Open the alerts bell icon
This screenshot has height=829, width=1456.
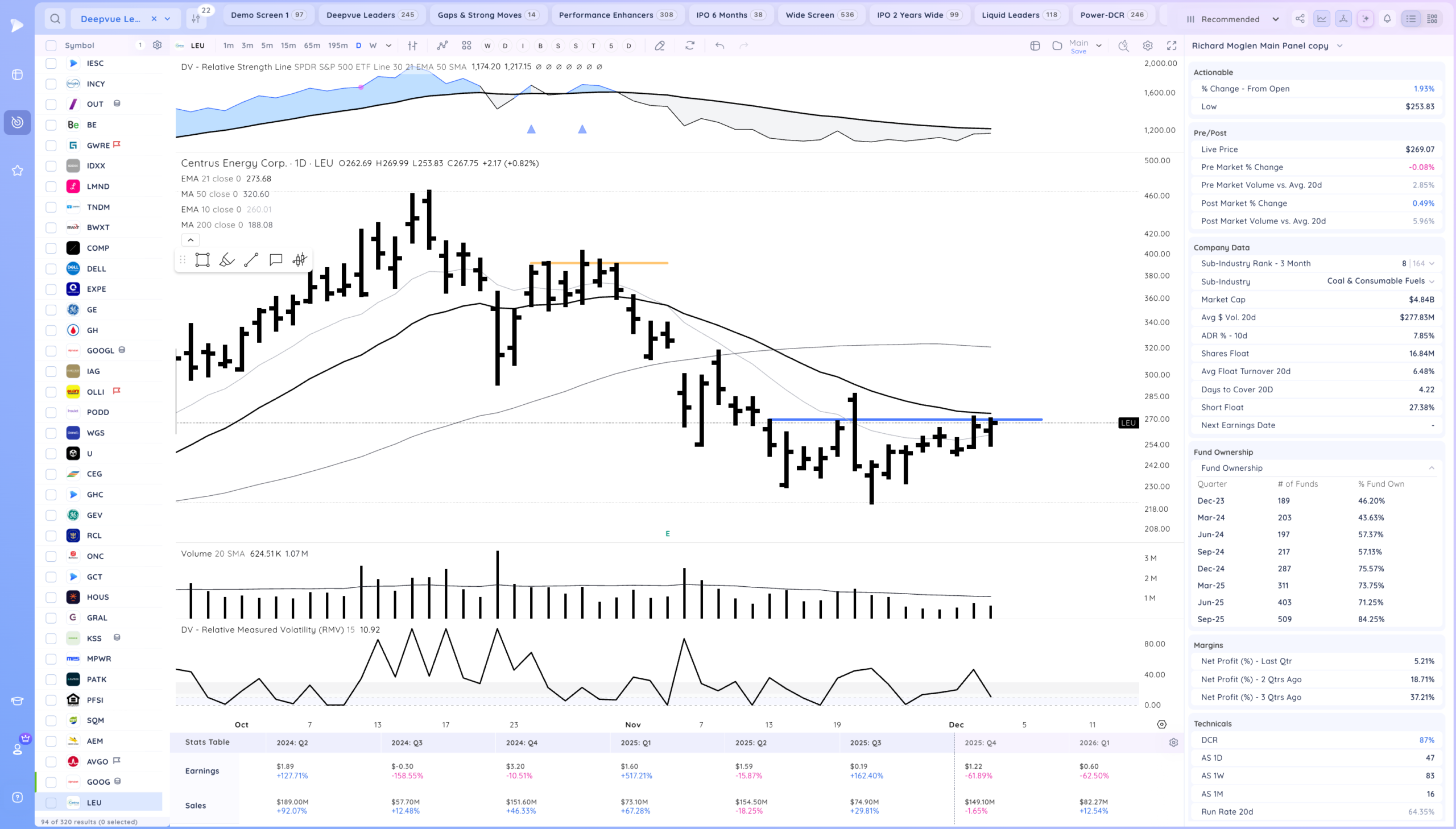1387,19
